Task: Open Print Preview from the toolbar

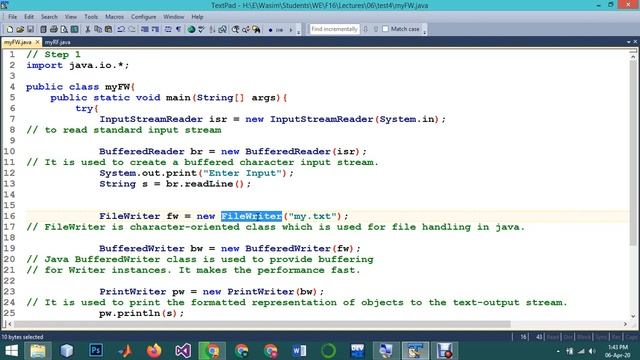Action: coord(64,29)
